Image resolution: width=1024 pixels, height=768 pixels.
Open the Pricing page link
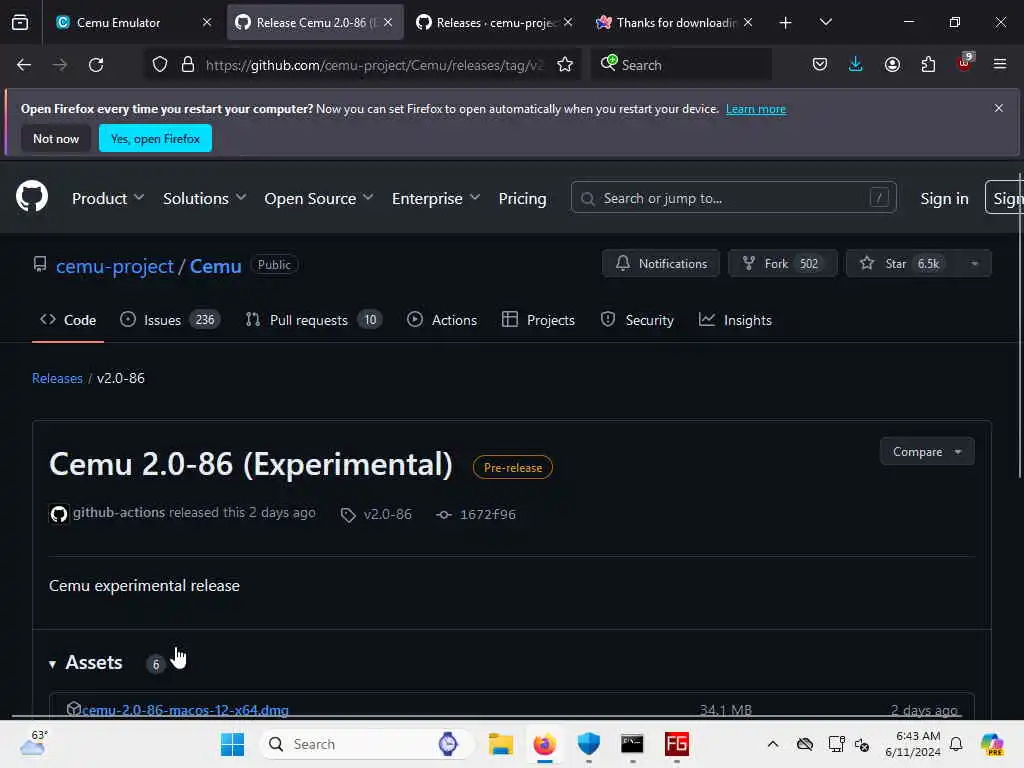[522, 198]
